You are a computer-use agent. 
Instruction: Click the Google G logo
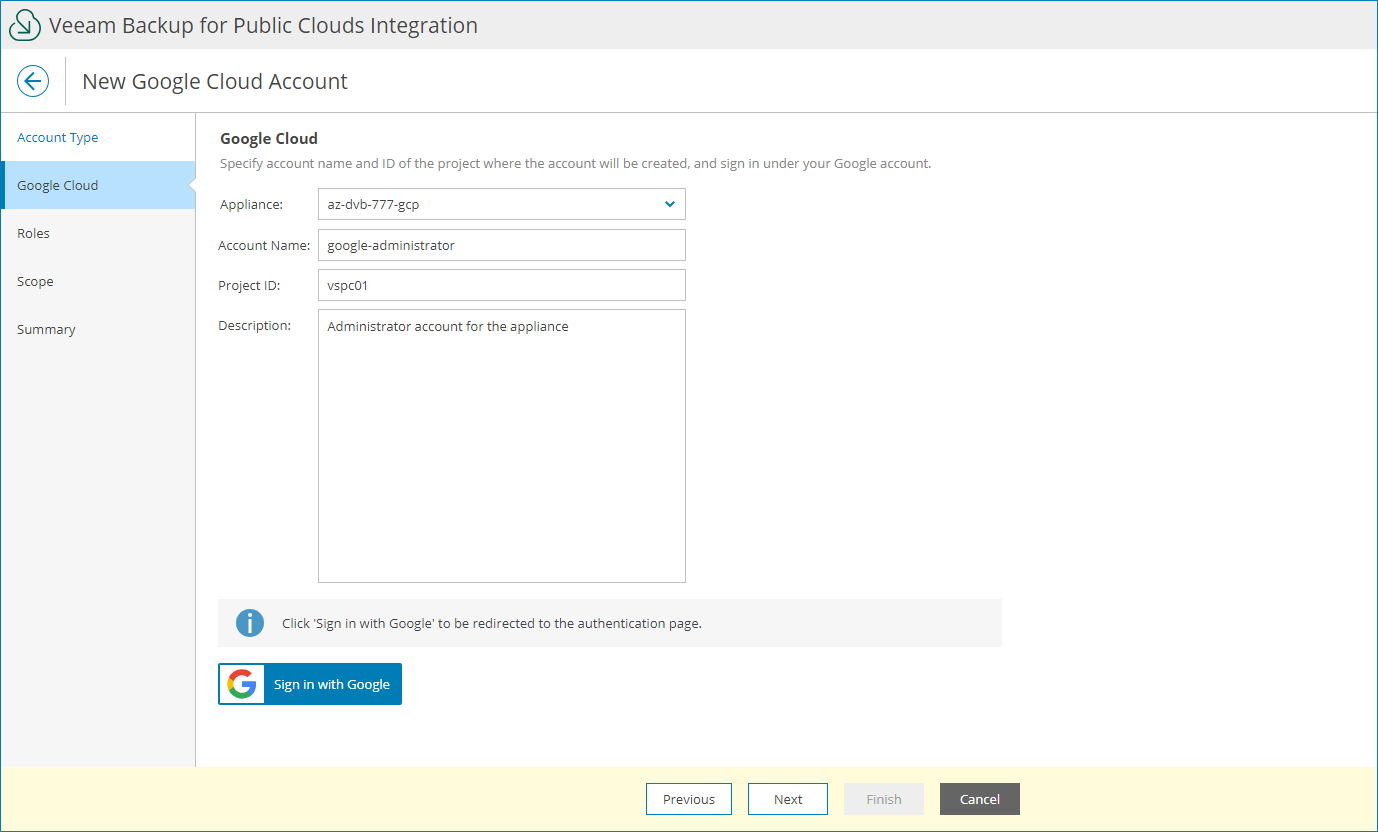coord(242,684)
